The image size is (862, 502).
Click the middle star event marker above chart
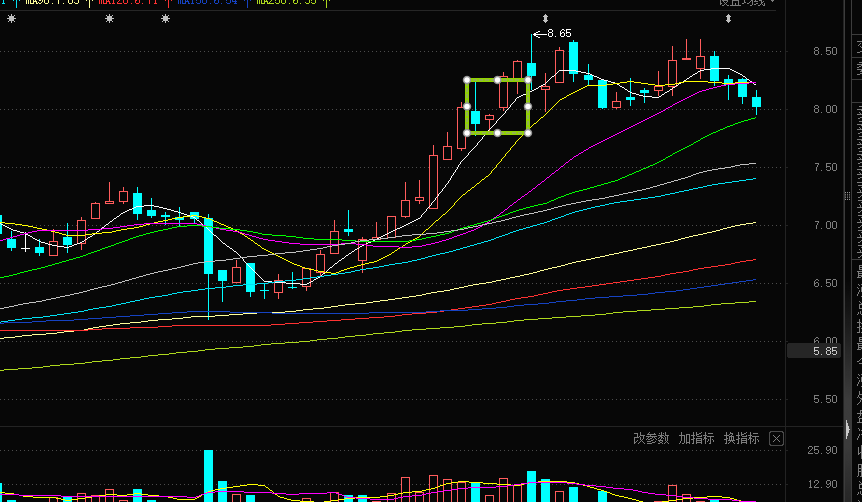tap(109, 19)
